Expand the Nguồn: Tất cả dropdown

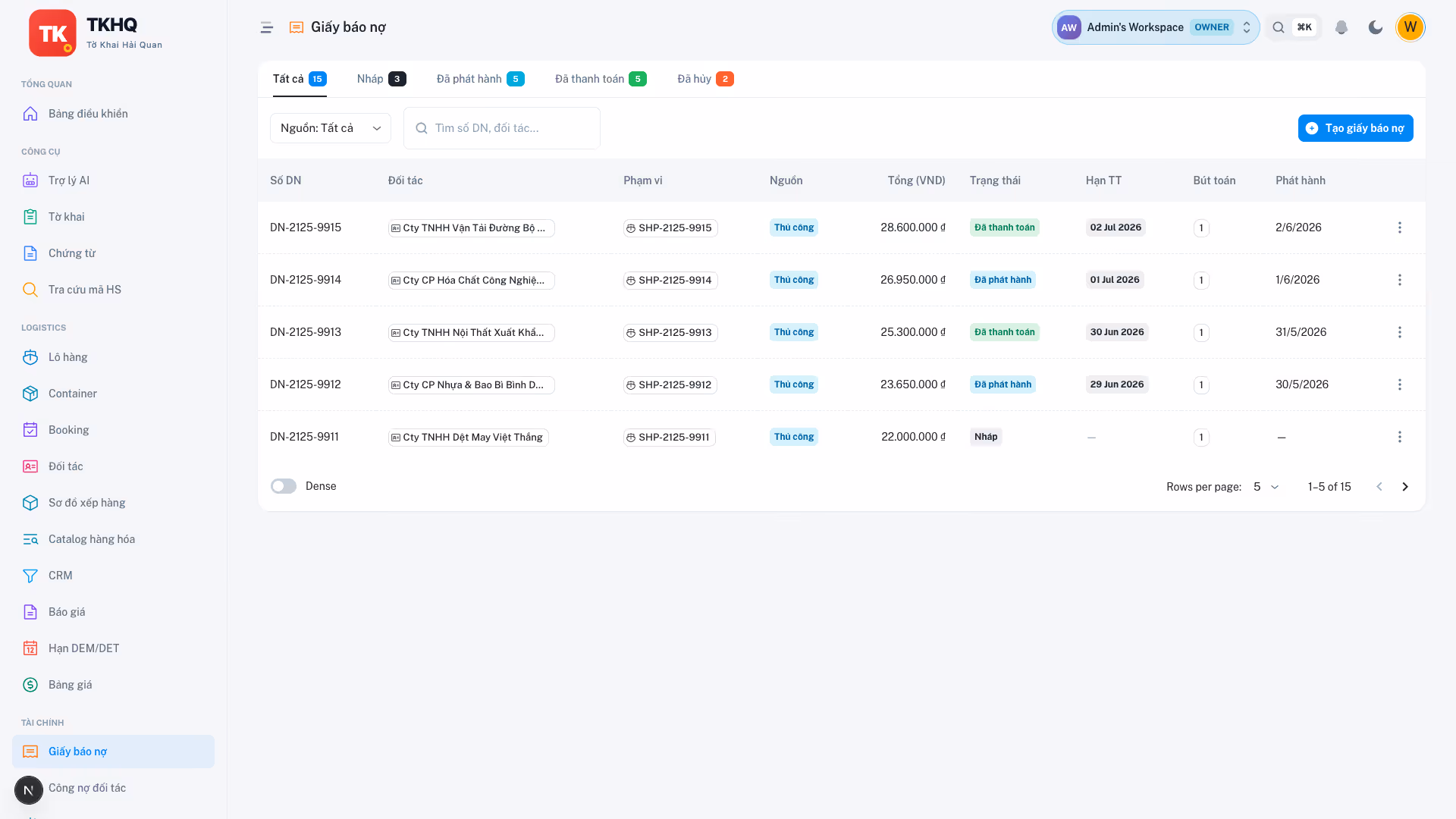tap(331, 128)
